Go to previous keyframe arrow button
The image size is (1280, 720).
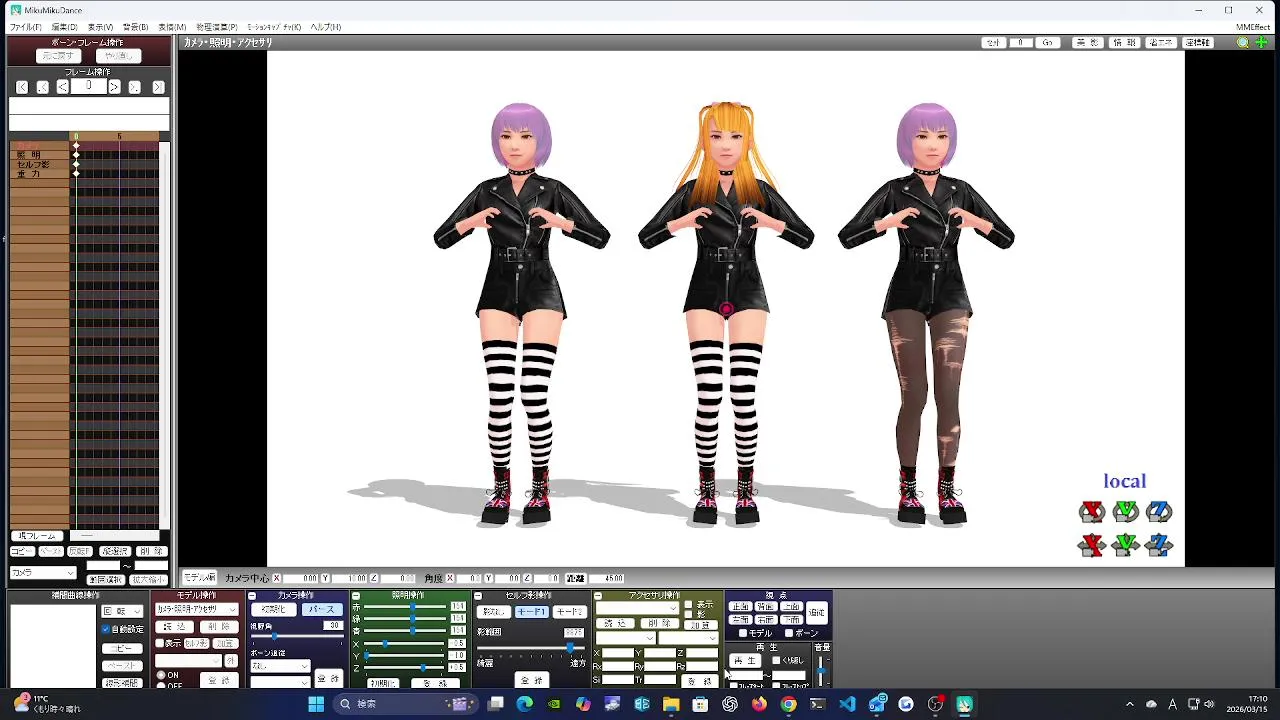[x=43, y=87]
